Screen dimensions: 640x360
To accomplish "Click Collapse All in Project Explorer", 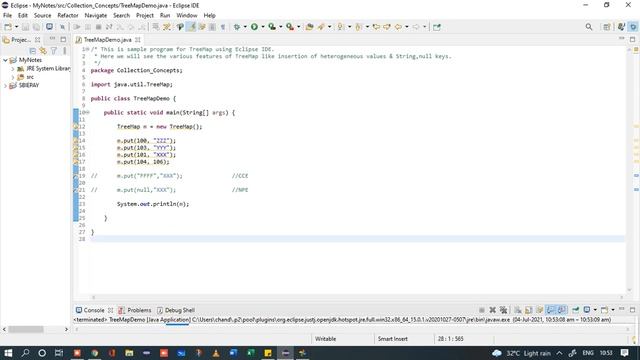I will [x=33, y=51].
